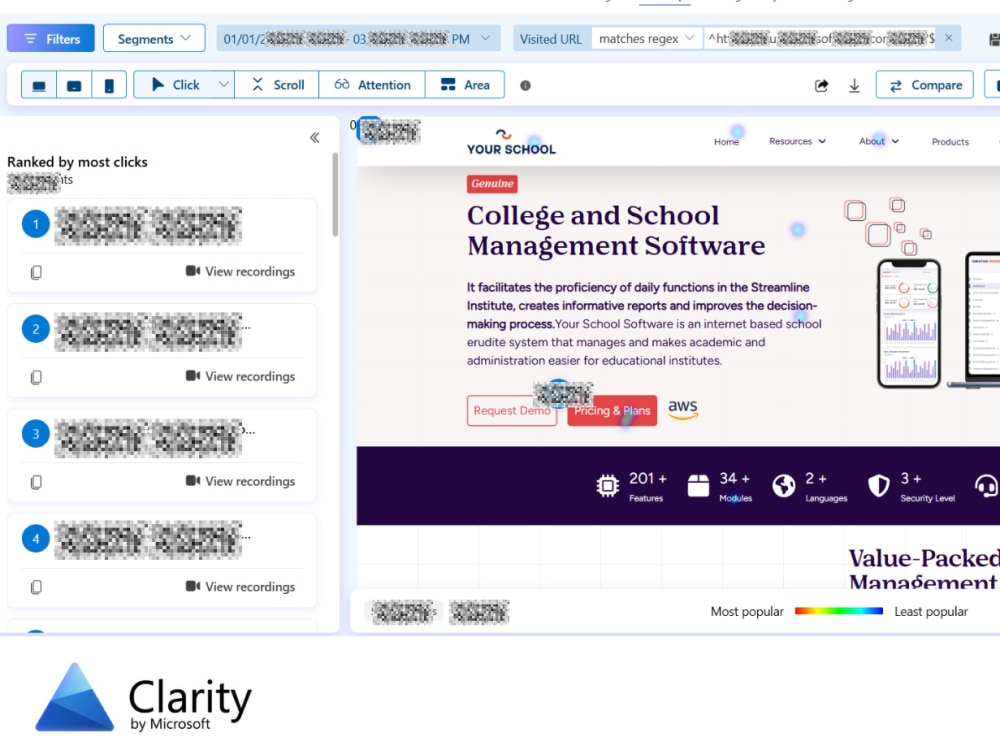Select the rank 1 numbered badge
Viewport: 1000px width, 750px height.
36,224
